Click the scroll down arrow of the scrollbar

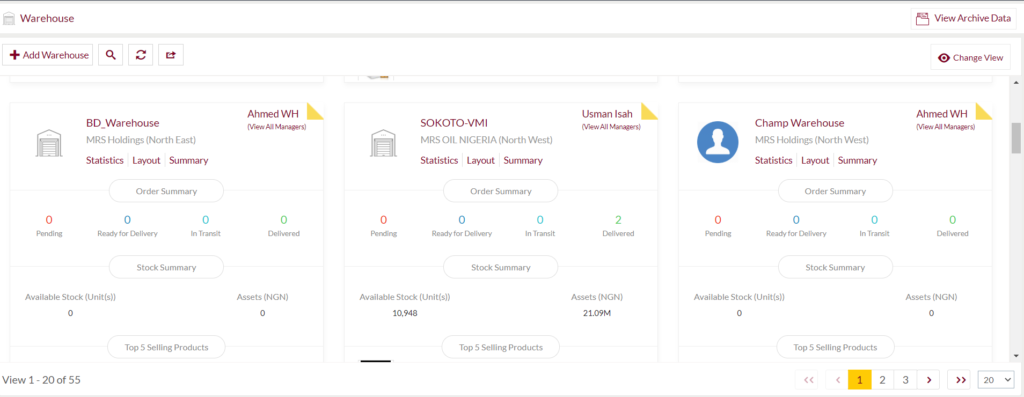pyautogui.click(x=1016, y=356)
